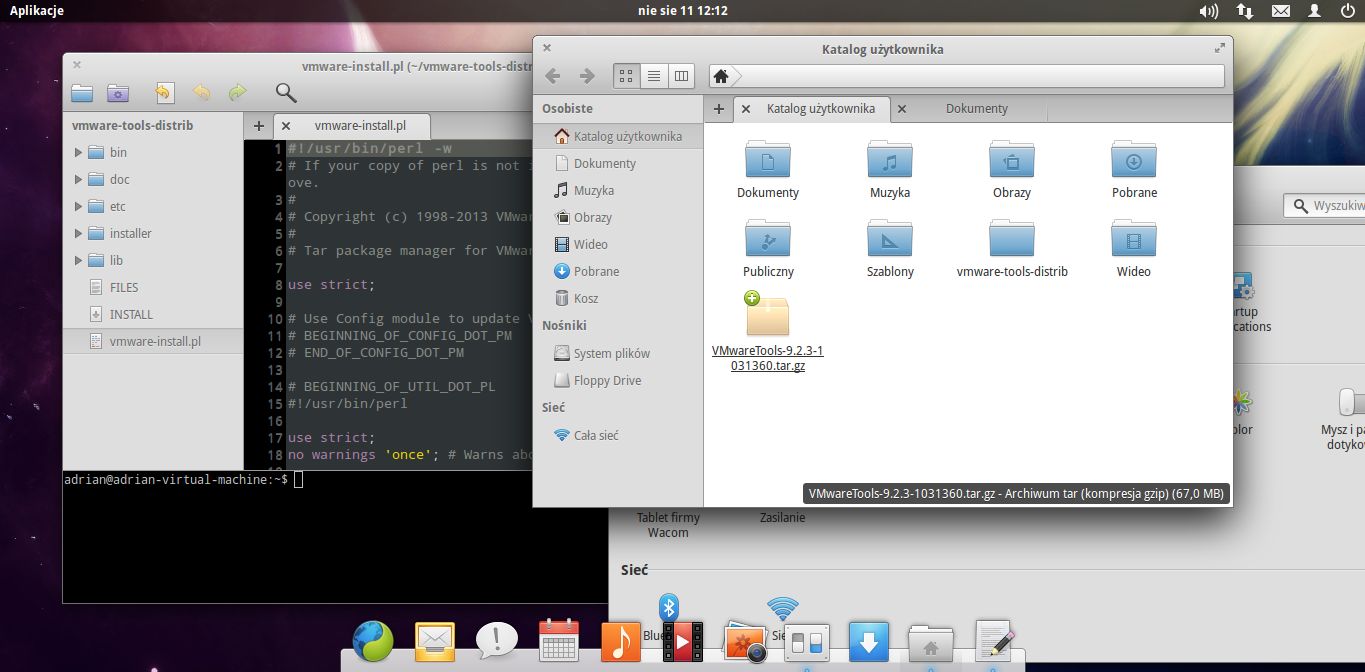Select the Muzyka folder icon in file grid
This screenshot has width=1365, height=672.
click(890, 159)
